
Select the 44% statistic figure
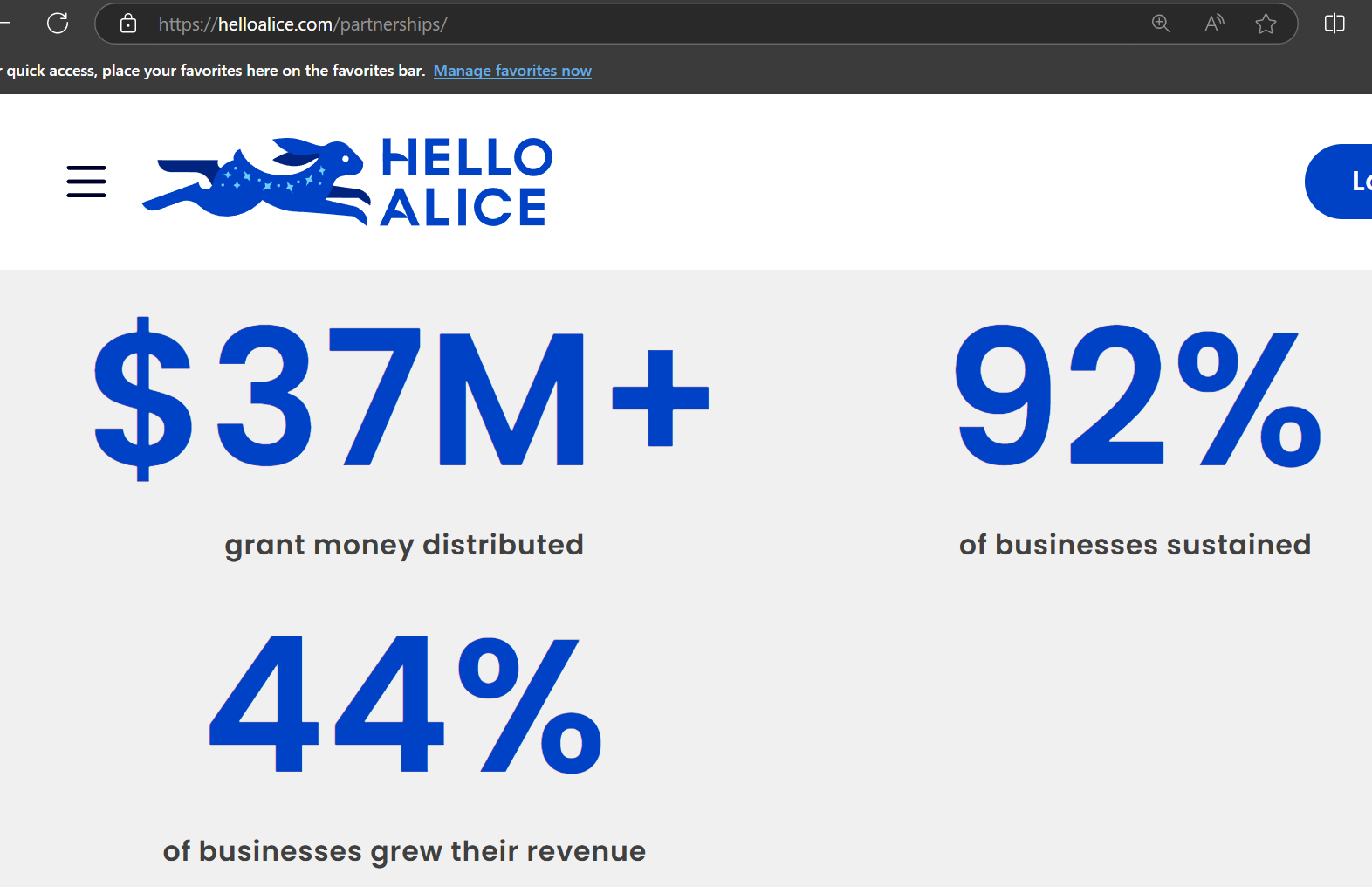click(405, 705)
